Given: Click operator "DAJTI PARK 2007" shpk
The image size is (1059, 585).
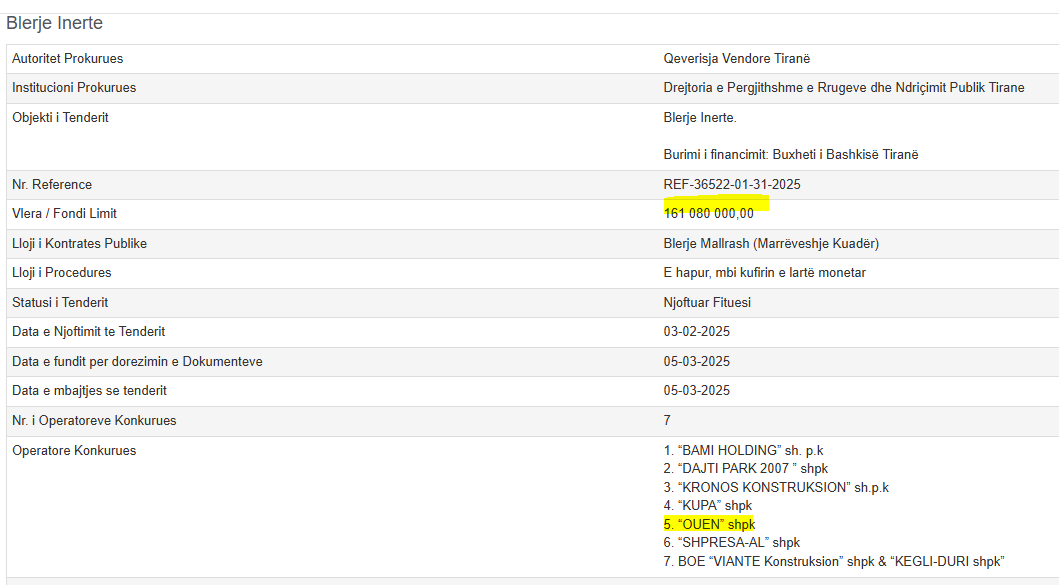Looking at the screenshot, I should click(745, 468).
